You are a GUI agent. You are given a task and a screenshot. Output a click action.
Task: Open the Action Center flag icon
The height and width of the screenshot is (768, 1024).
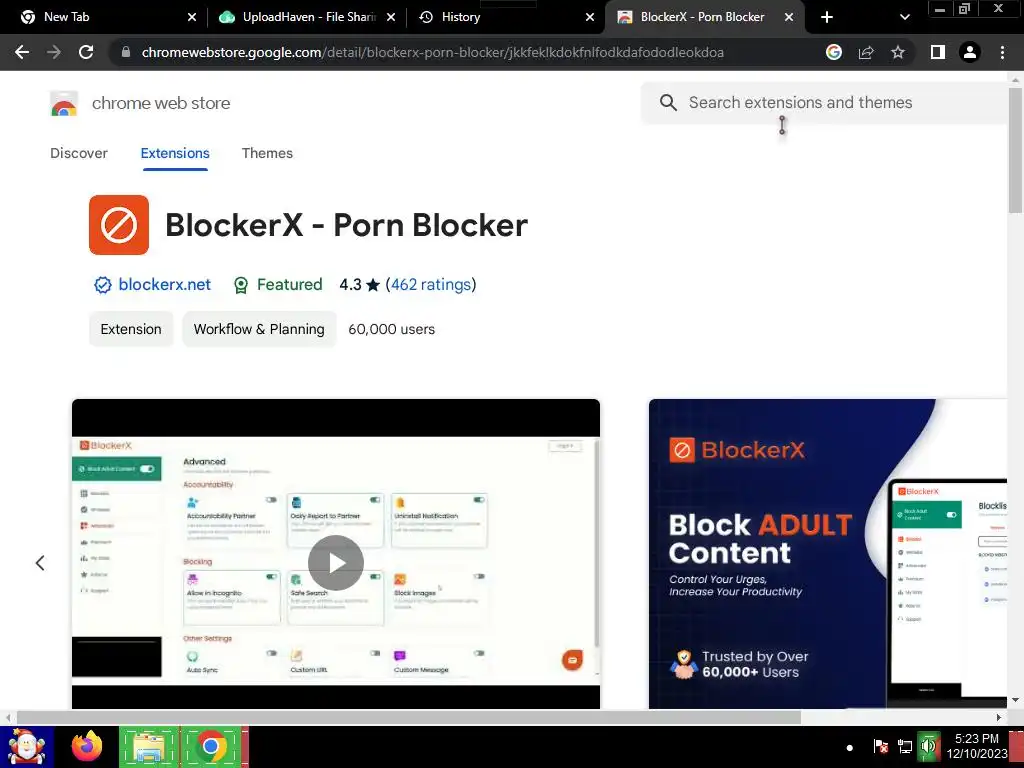coord(880,746)
